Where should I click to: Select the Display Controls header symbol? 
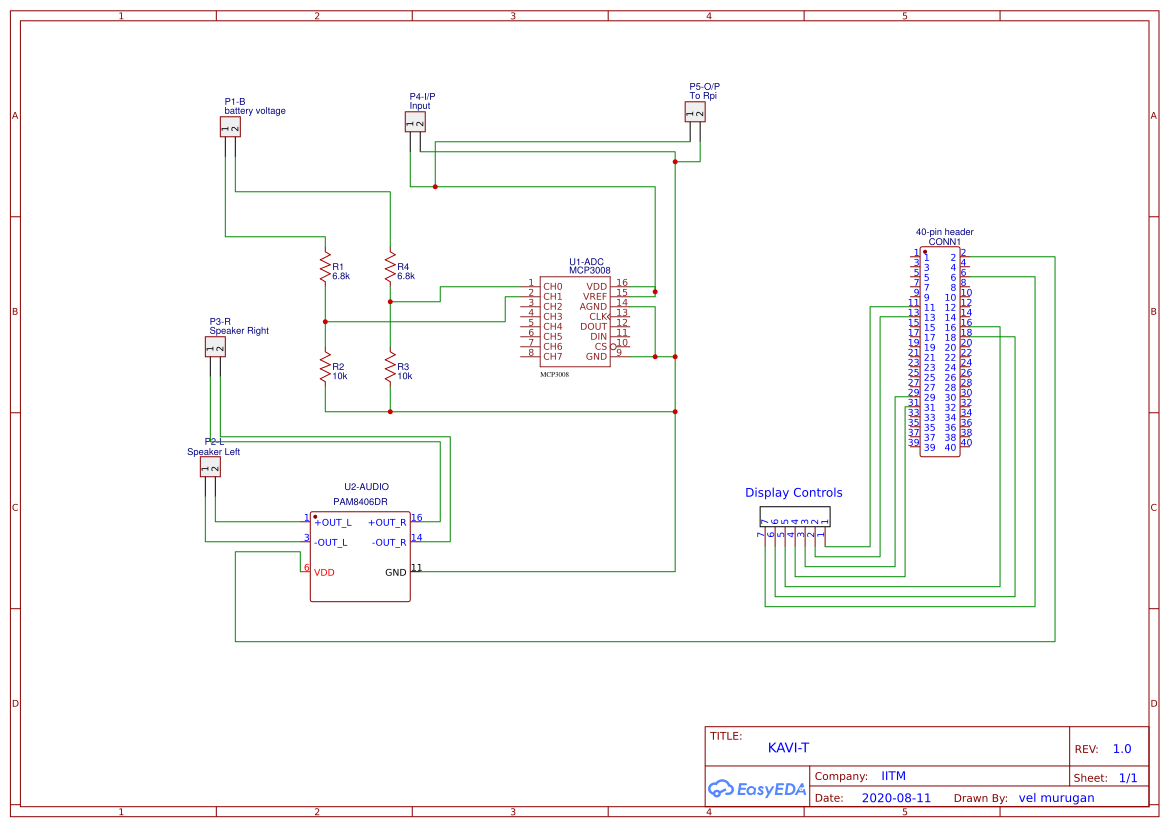793,517
